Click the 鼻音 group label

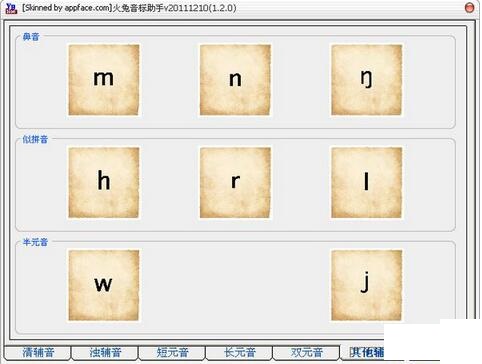[31, 37]
